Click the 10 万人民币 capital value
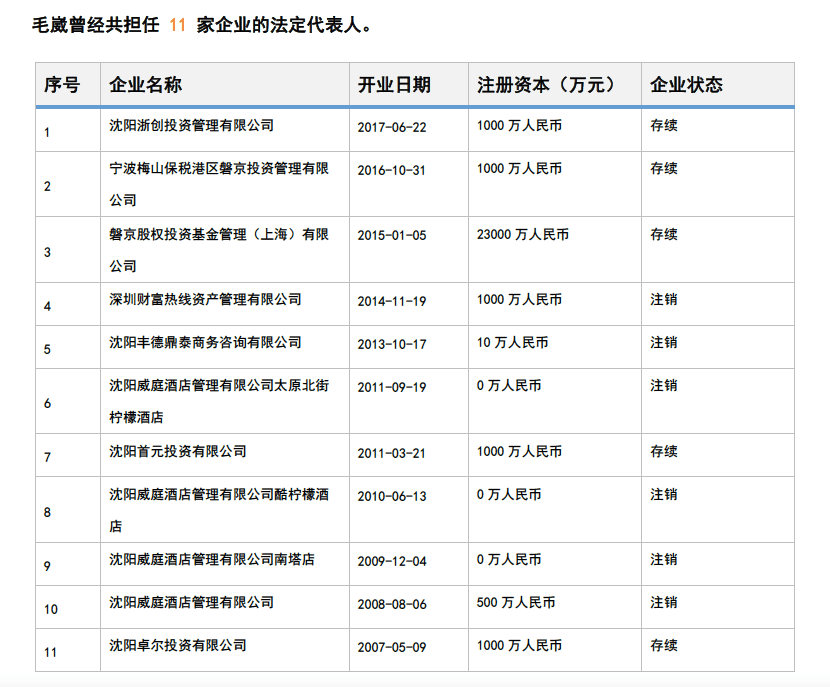 [x=512, y=342]
